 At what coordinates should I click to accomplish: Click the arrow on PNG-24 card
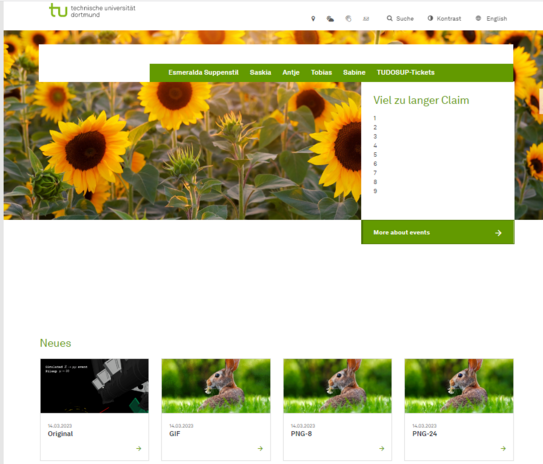point(503,448)
